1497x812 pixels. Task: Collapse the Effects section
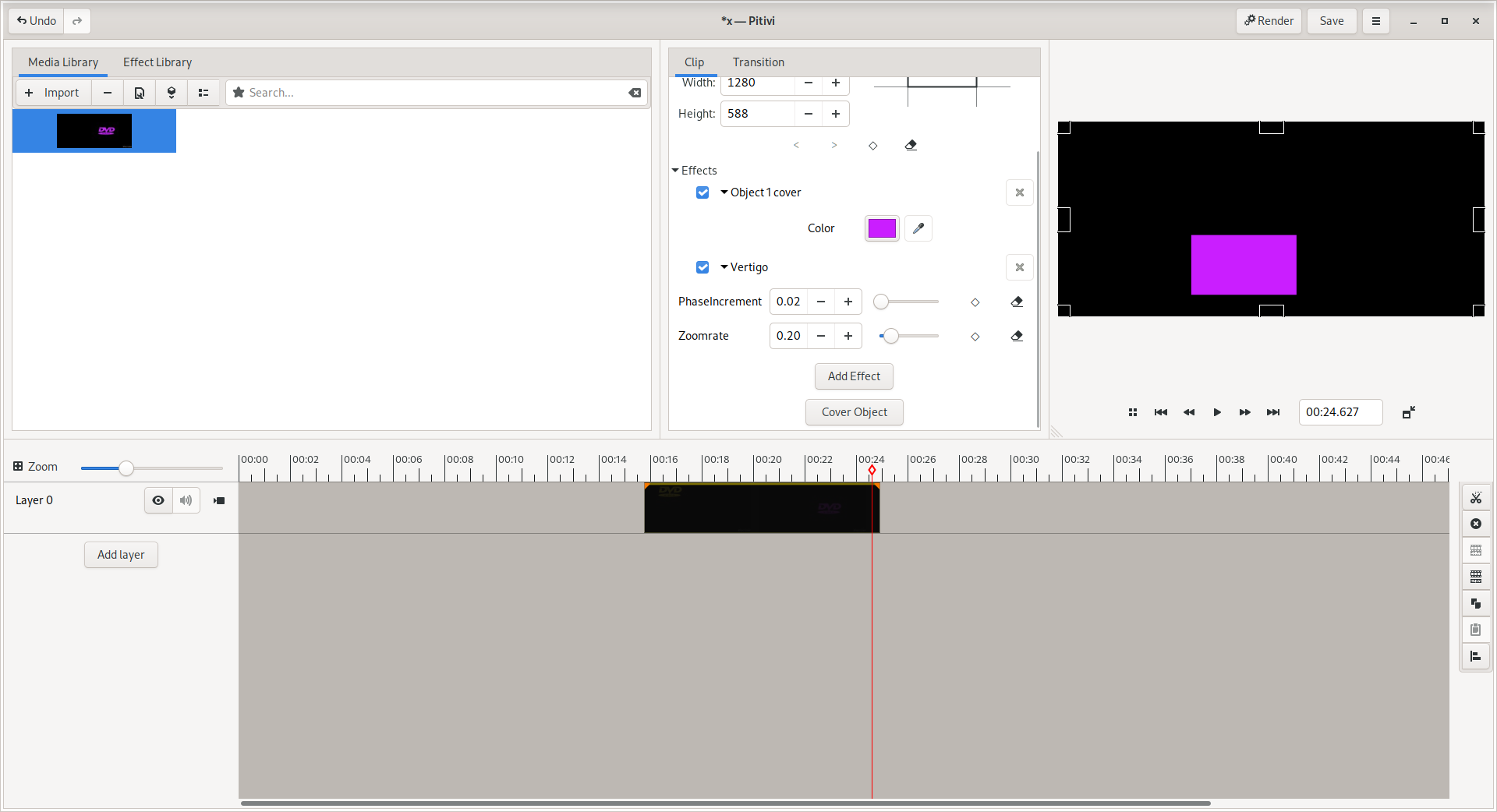tap(675, 171)
